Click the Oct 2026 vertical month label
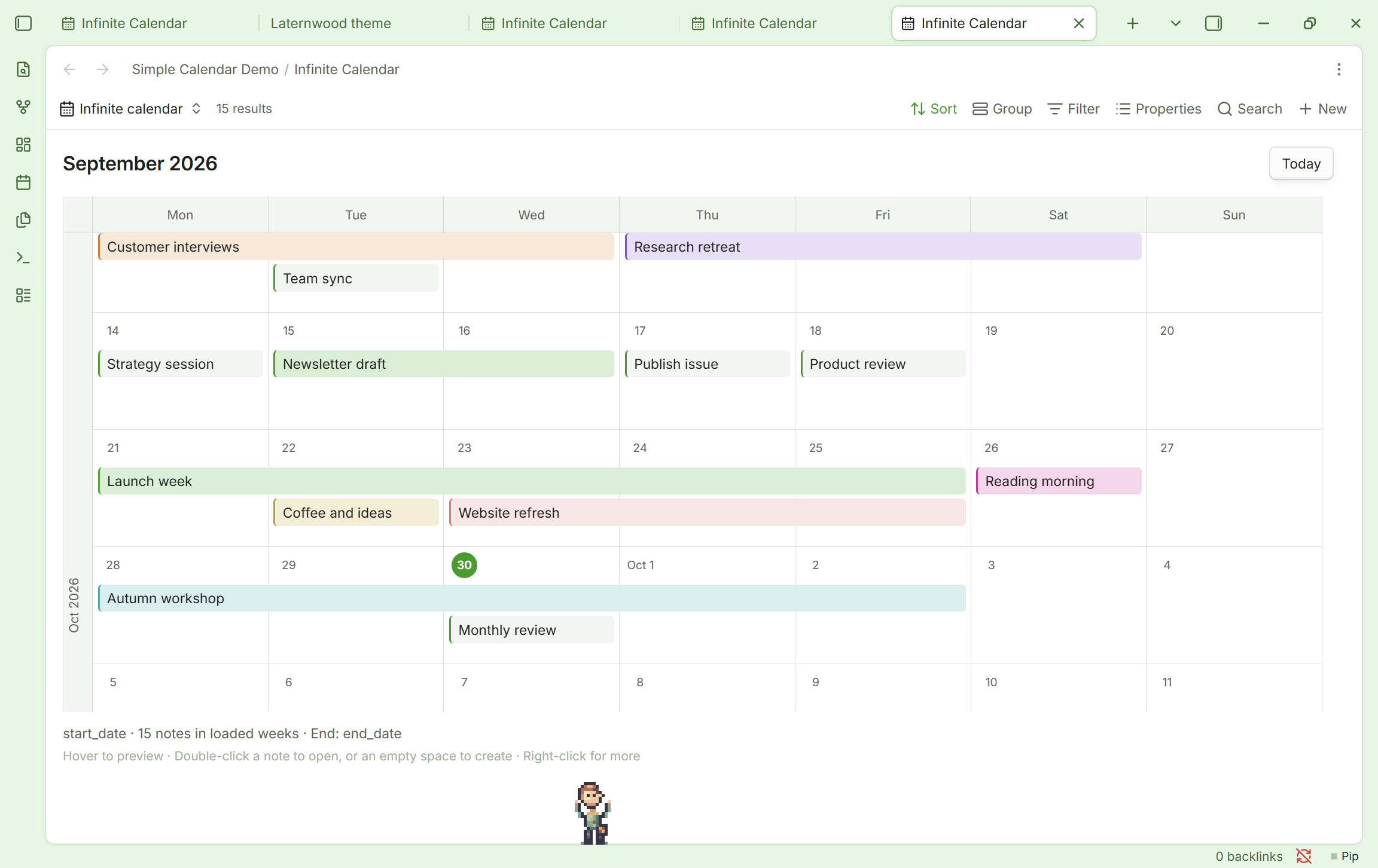The image size is (1378, 868). coord(74,605)
